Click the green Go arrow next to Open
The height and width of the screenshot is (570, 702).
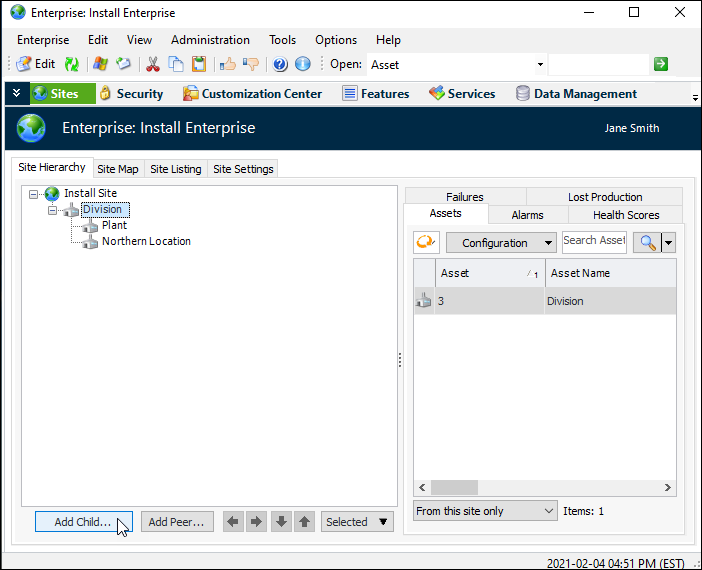[x=661, y=64]
